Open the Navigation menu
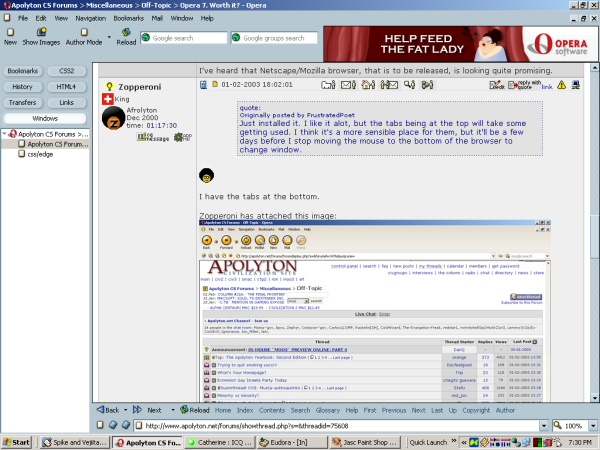The image size is (600, 450). tap(90, 18)
